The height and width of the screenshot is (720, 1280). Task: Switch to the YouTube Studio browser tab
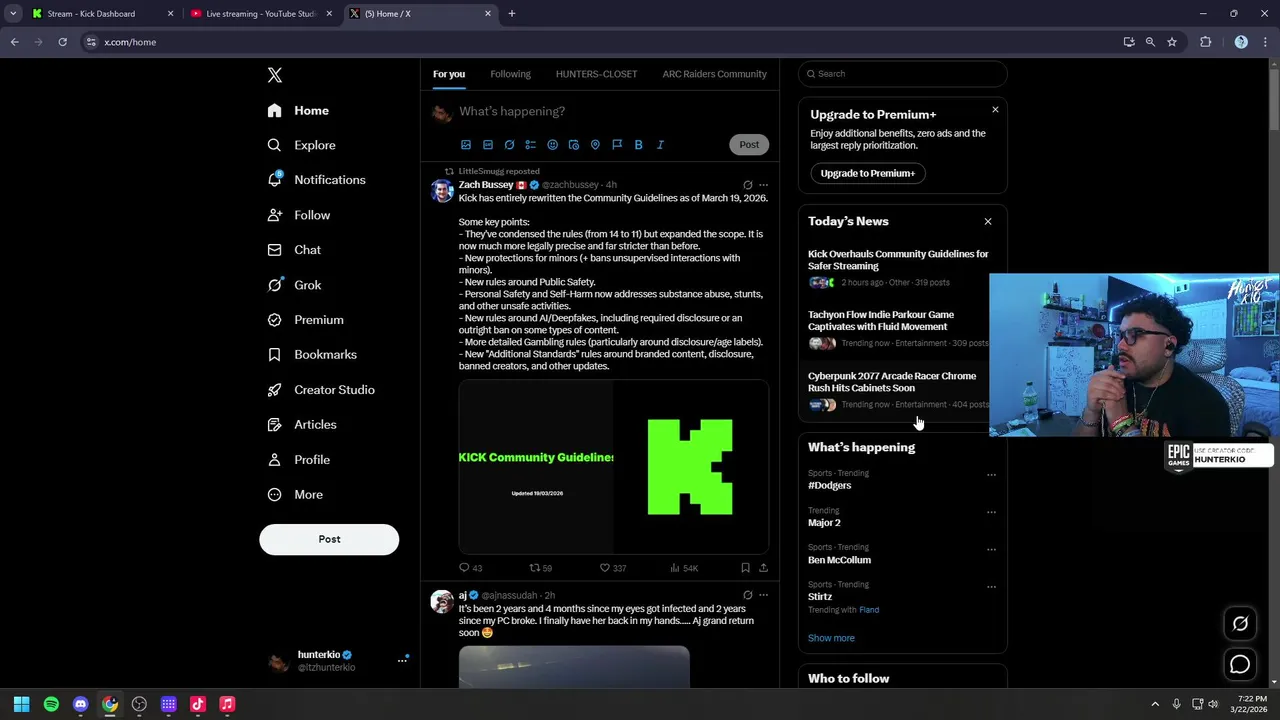260,14
